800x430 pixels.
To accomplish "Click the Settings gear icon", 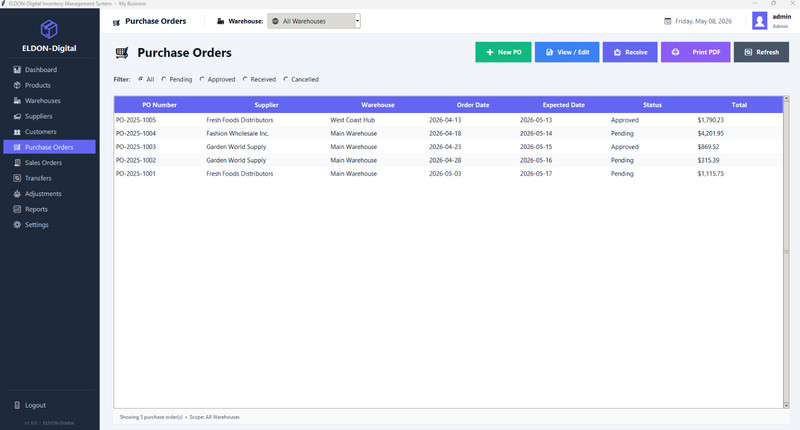I will coord(17,224).
